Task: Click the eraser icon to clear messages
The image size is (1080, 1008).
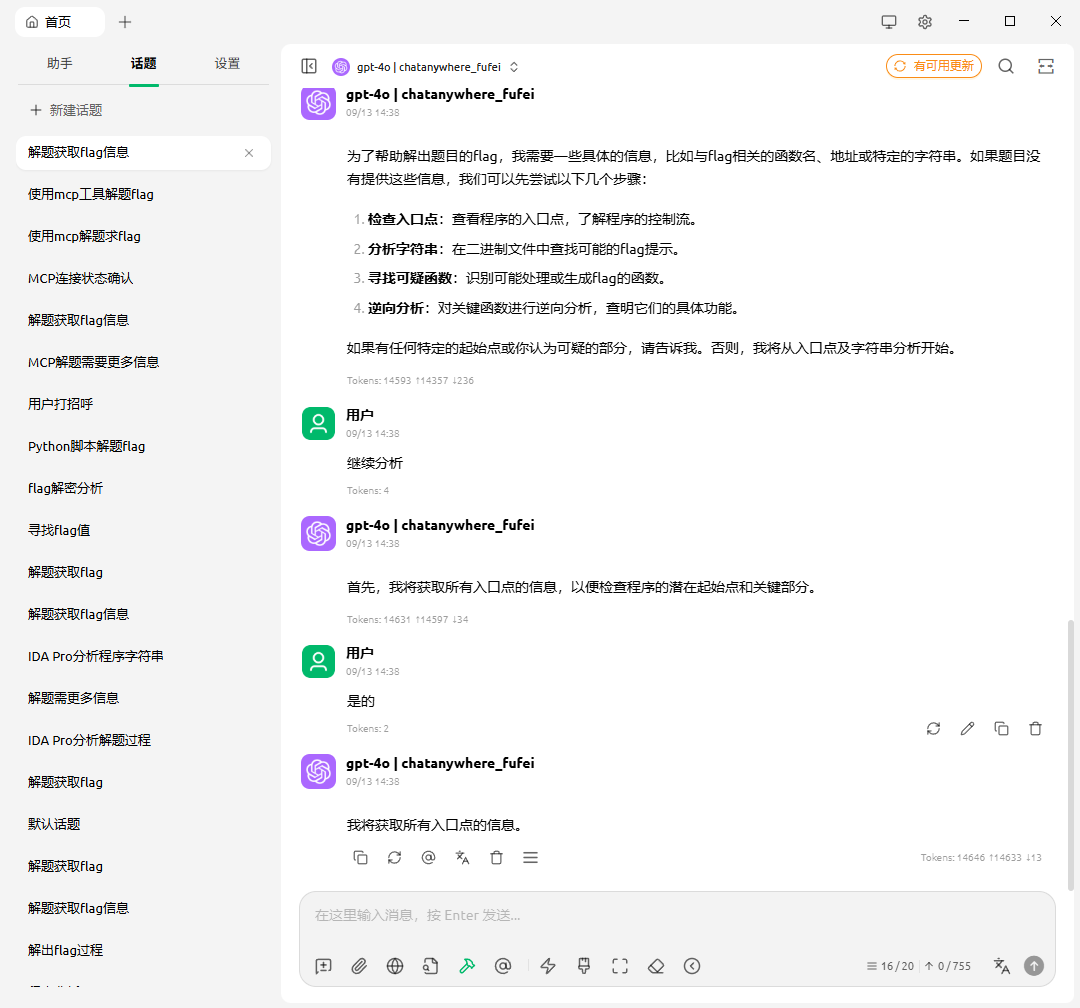Action: click(656, 966)
